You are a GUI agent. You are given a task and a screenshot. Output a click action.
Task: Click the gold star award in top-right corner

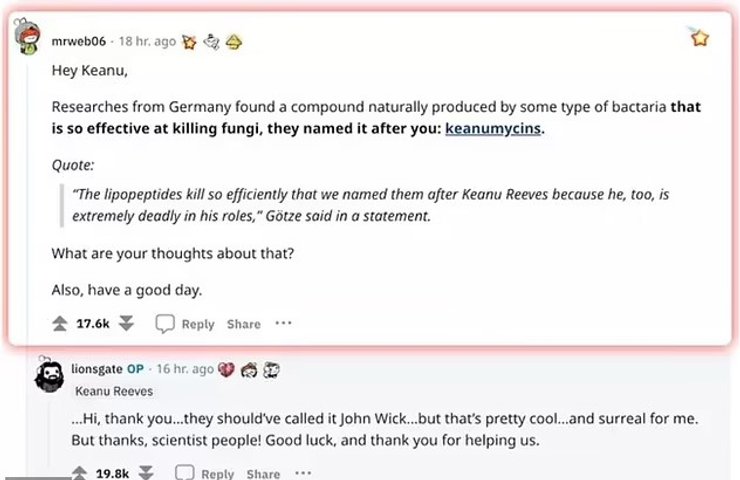point(700,38)
